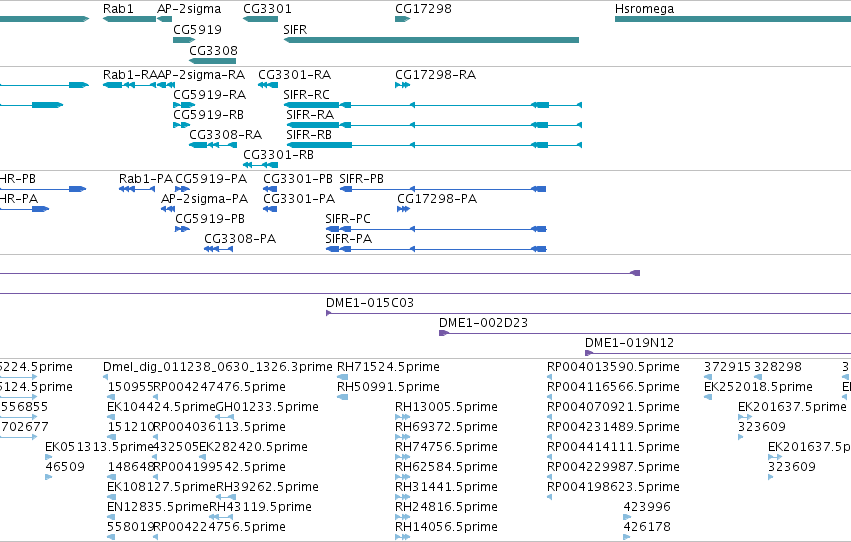Click the RP004414111.5prime EST label
Image resolution: width=851 pixels, height=542 pixels.
pyautogui.click(x=613, y=447)
